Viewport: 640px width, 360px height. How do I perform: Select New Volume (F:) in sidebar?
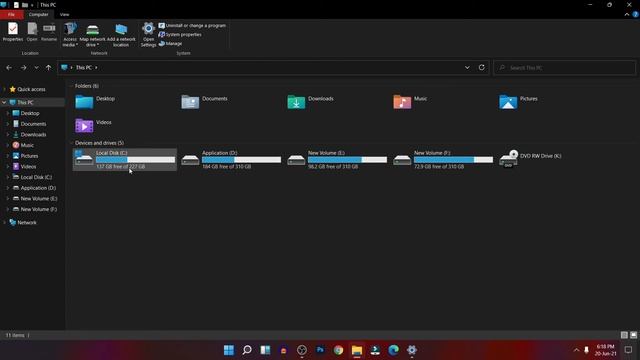(x=39, y=209)
